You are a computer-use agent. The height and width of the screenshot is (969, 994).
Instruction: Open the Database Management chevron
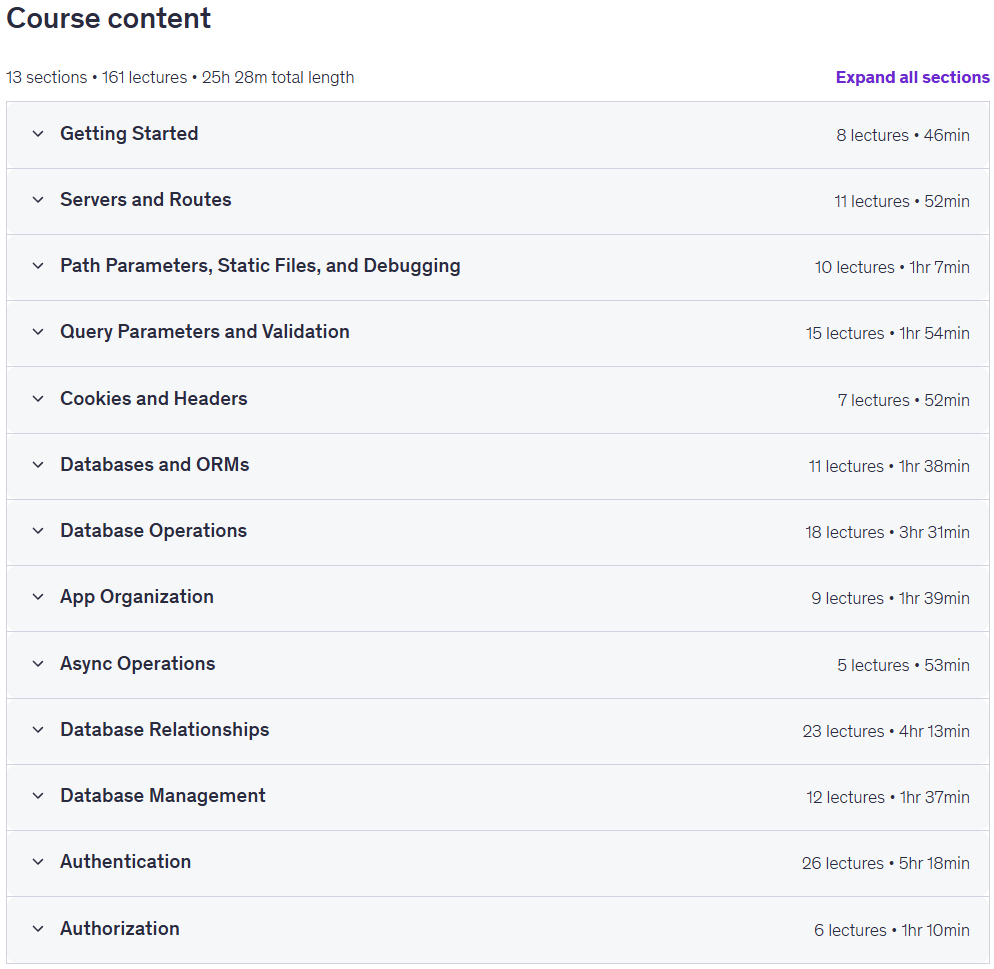38,795
